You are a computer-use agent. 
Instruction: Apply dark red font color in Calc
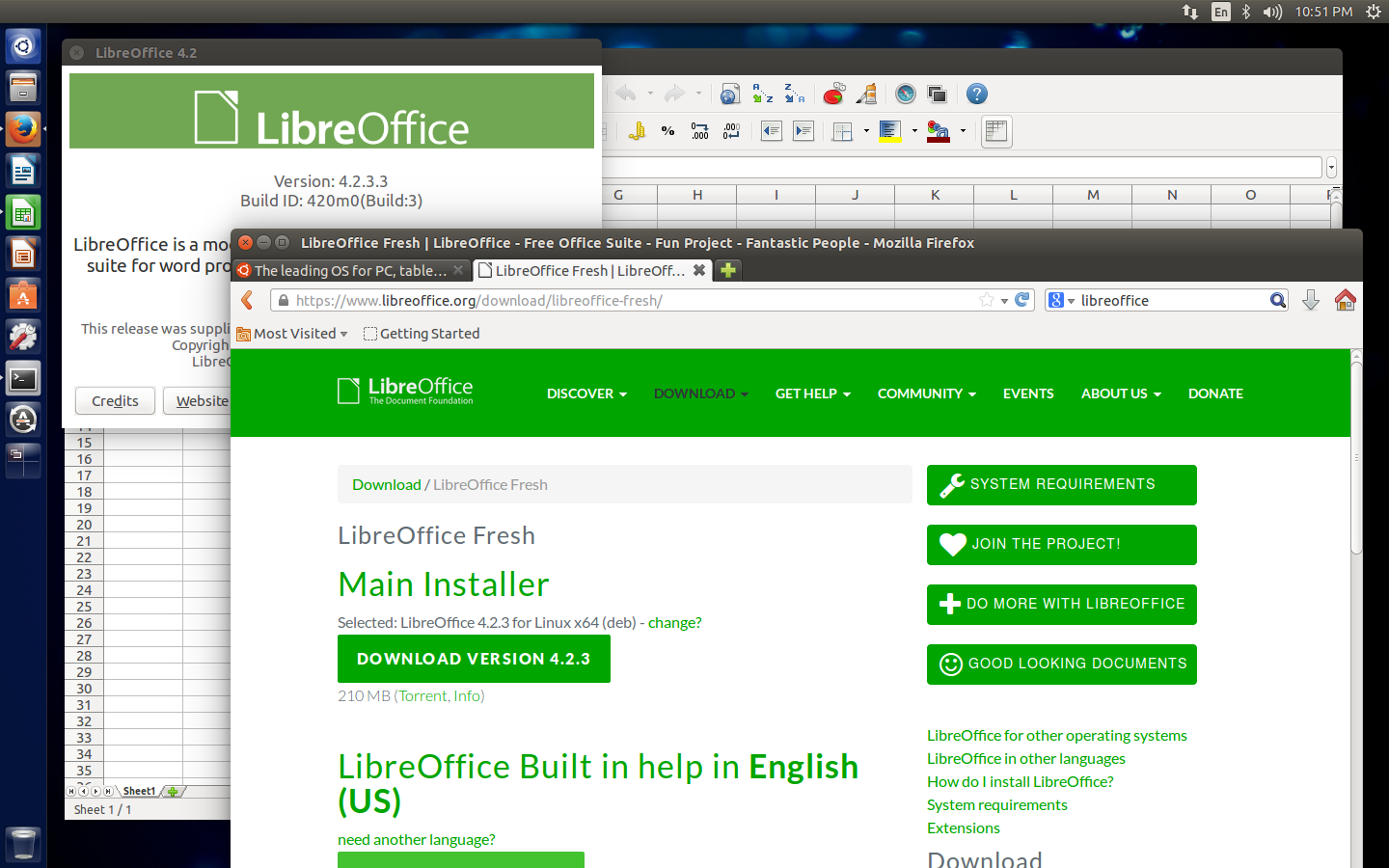[x=939, y=131]
